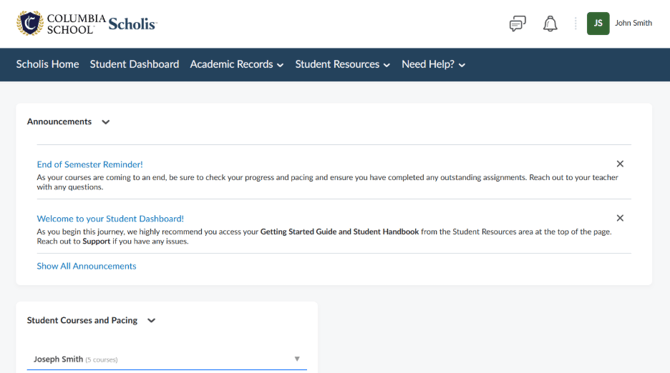Collapse the Announcements section chevron
This screenshot has height=373, width=670.
coord(106,122)
